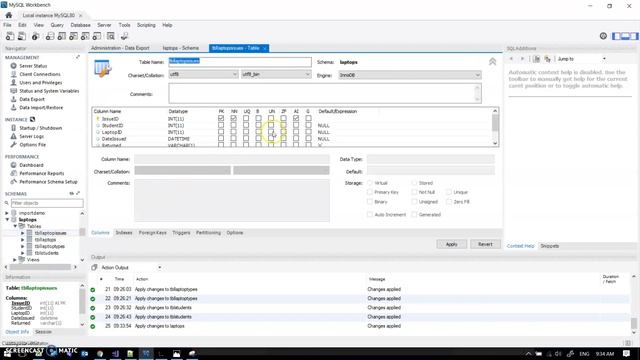Click the open SQL script toolbar icon
This screenshot has height=360, width=640.
coord(22,36)
